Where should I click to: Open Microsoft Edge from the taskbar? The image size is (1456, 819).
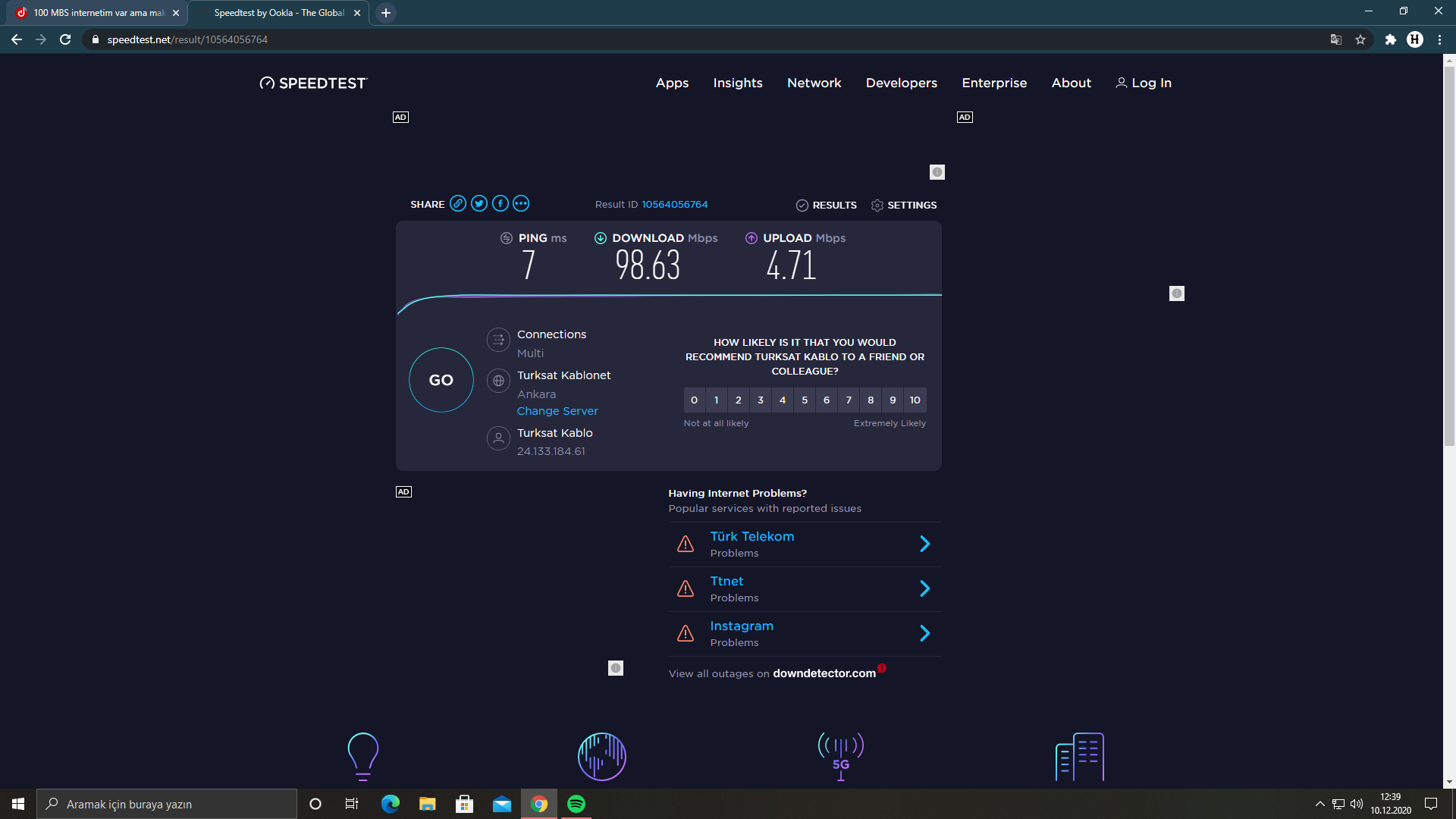pos(391,804)
